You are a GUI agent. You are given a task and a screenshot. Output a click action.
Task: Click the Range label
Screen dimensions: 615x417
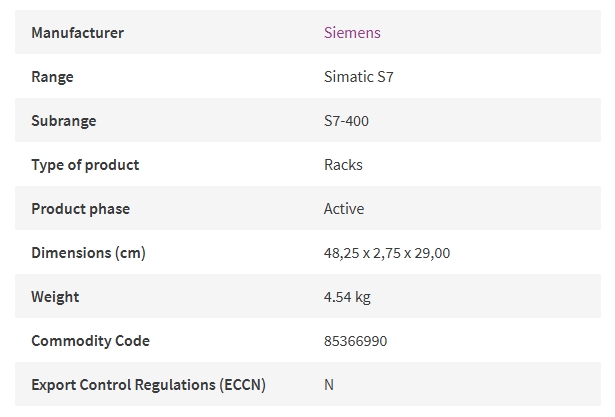[52, 76]
